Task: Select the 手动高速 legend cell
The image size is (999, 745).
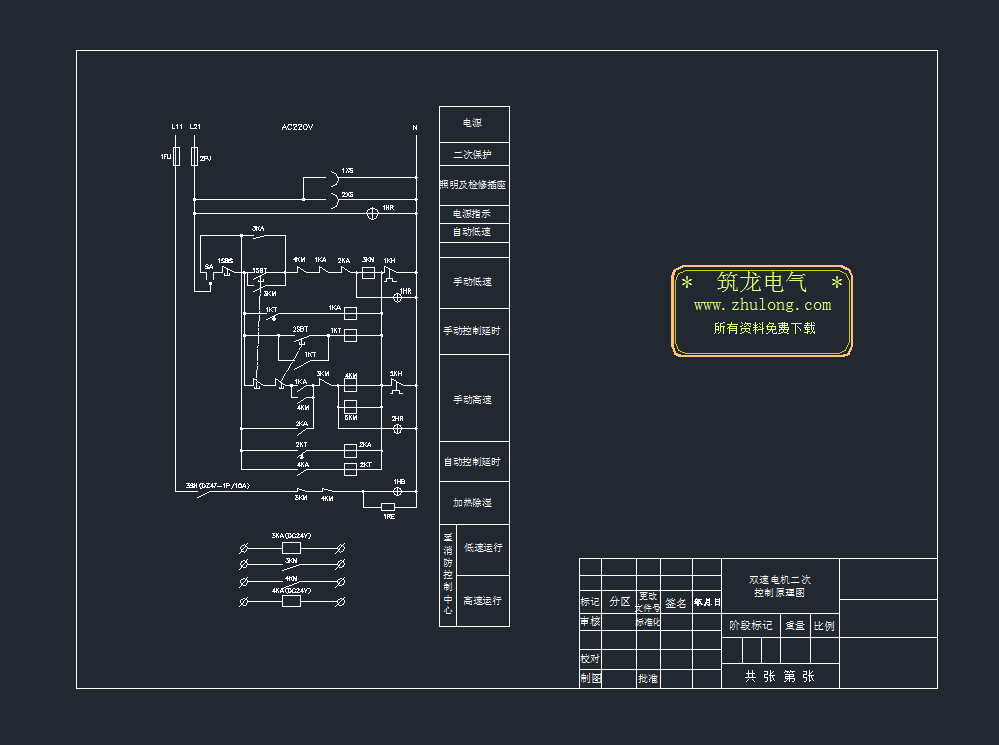Action: pos(473,399)
